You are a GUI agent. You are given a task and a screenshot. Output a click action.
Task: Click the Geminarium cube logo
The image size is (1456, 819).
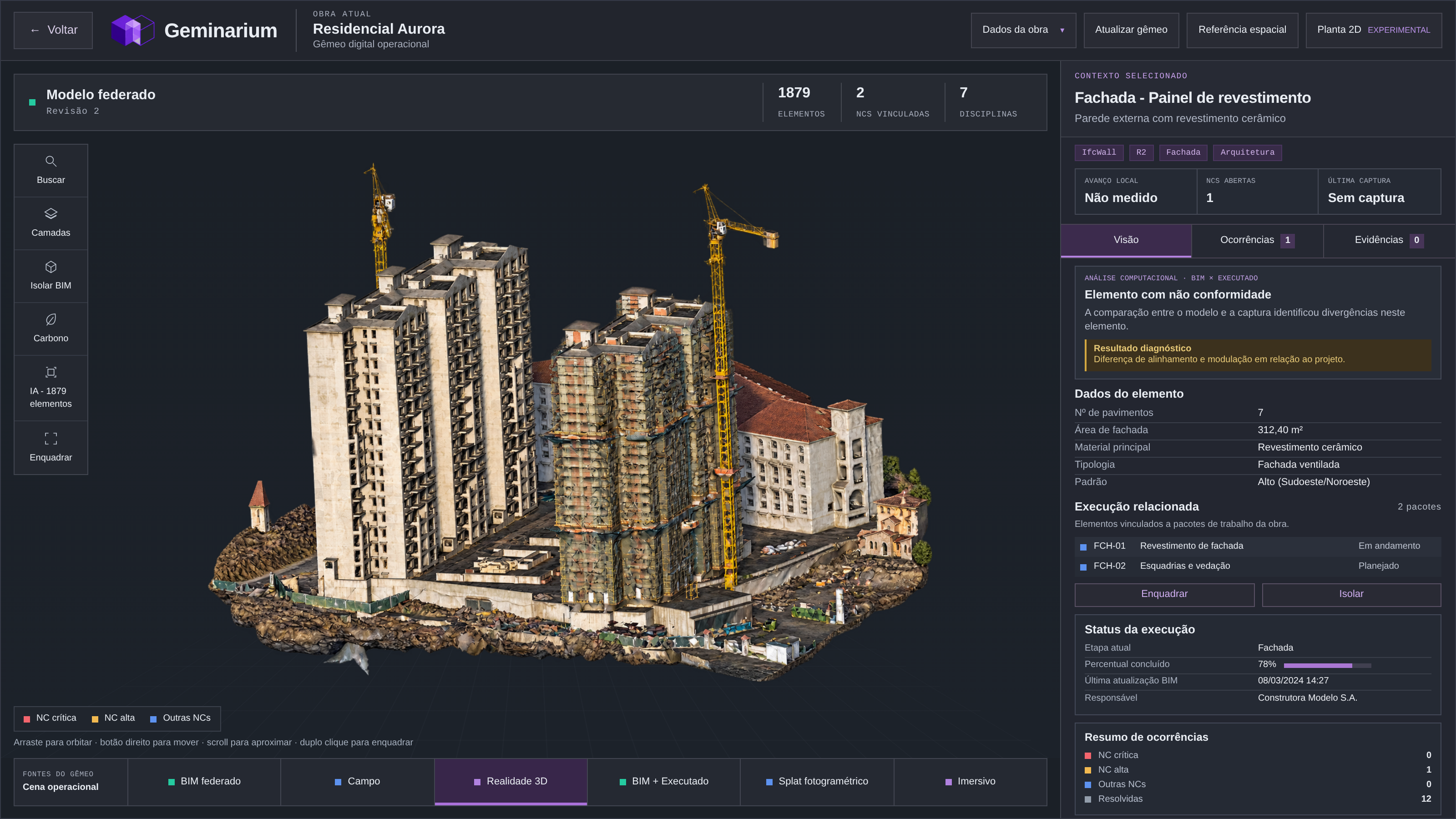133,30
